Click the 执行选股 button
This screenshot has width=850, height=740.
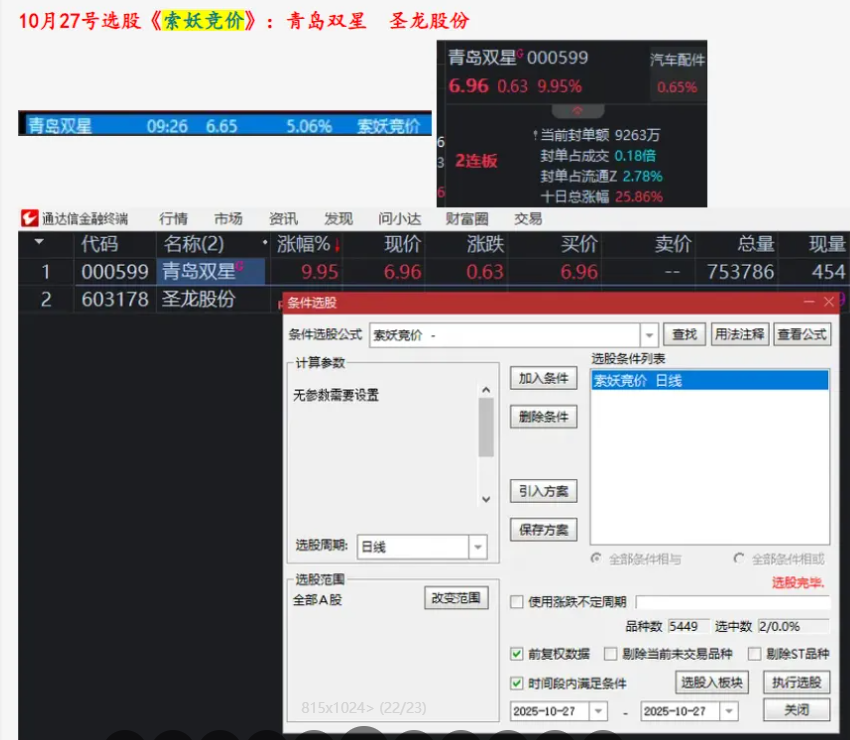pyautogui.click(x=796, y=682)
